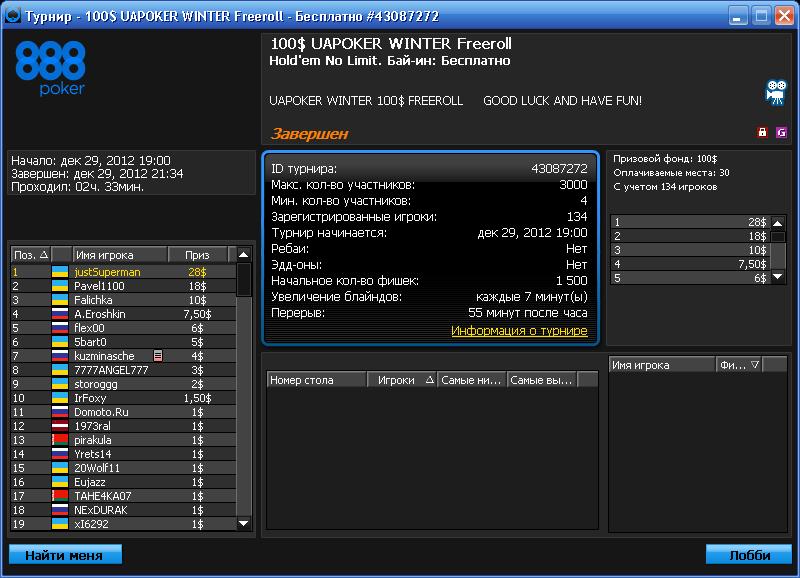Click the Найти меня button
The image size is (800, 578).
[65, 555]
